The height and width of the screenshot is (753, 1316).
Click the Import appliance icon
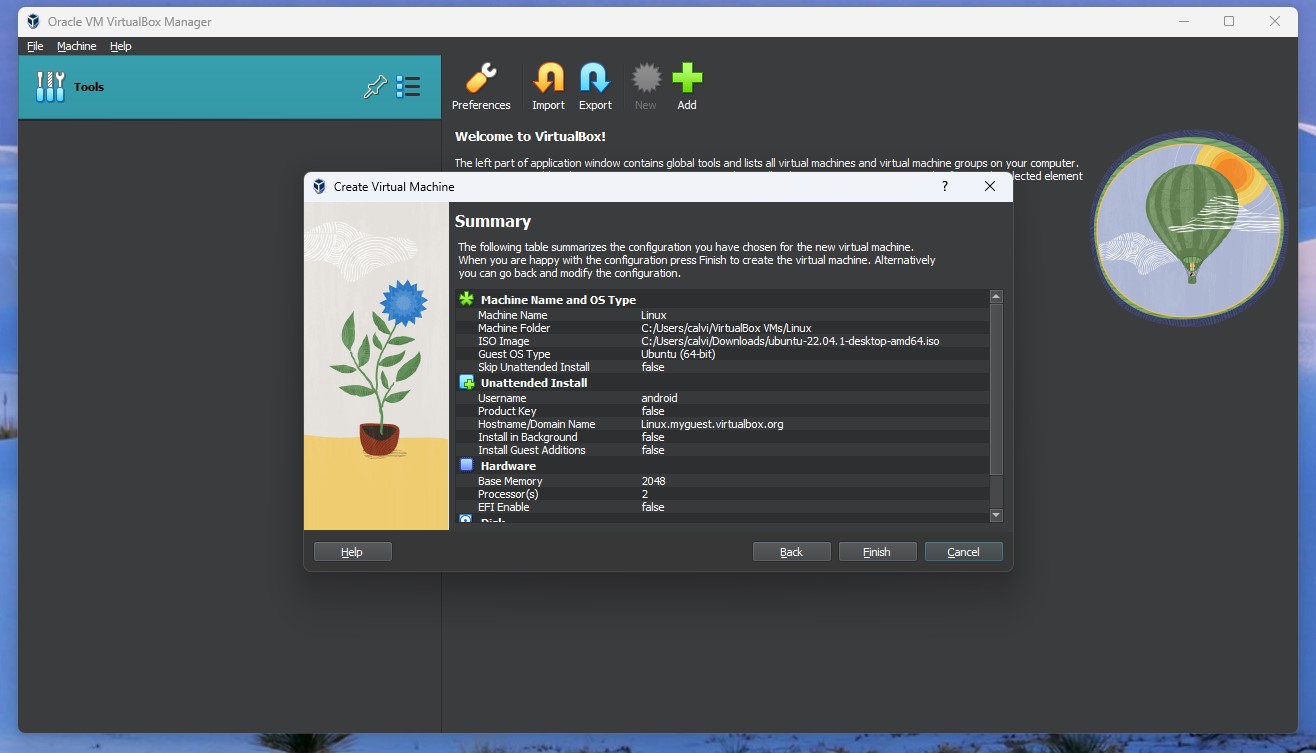click(548, 79)
